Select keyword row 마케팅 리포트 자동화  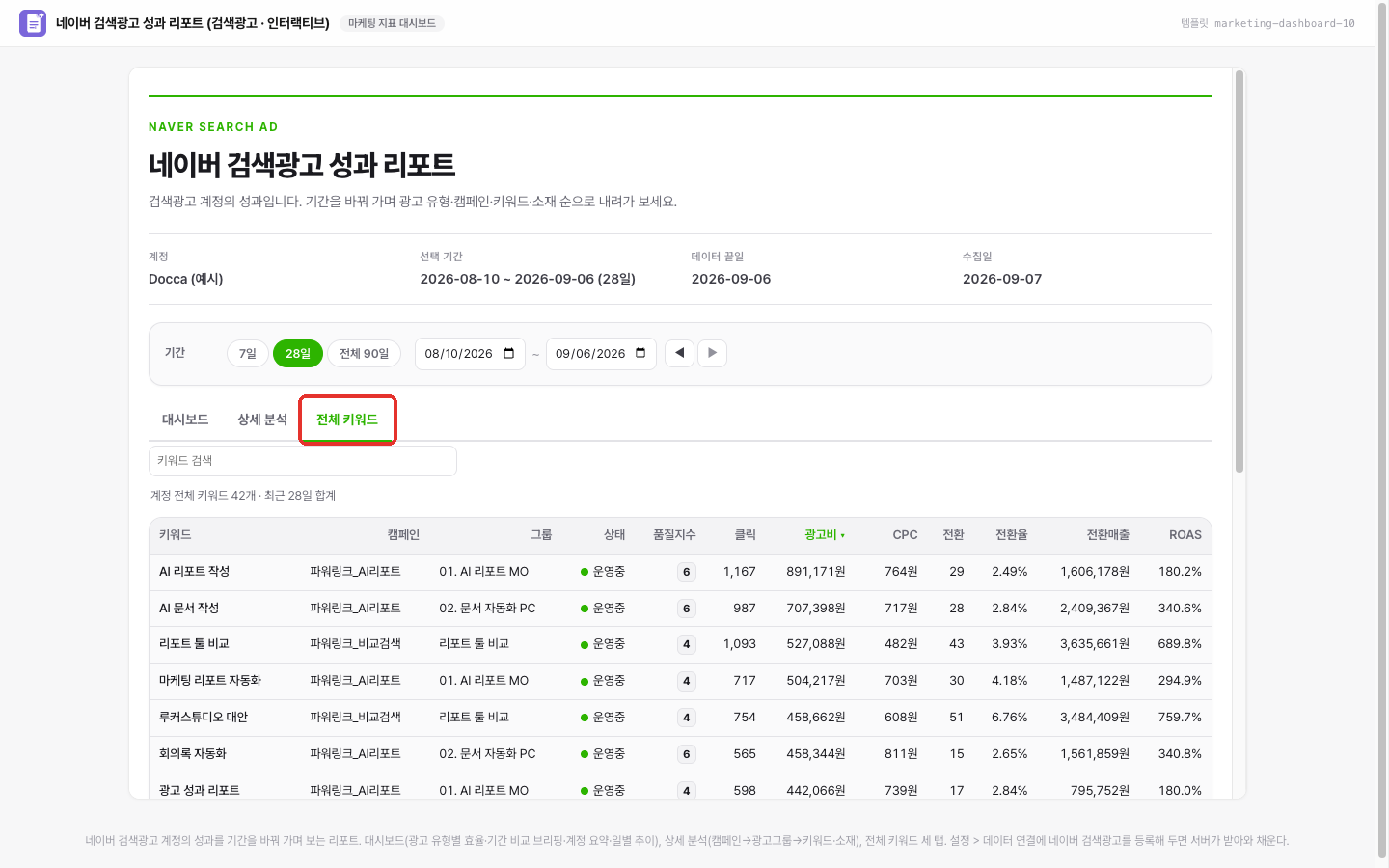click(x=680, y=681)
